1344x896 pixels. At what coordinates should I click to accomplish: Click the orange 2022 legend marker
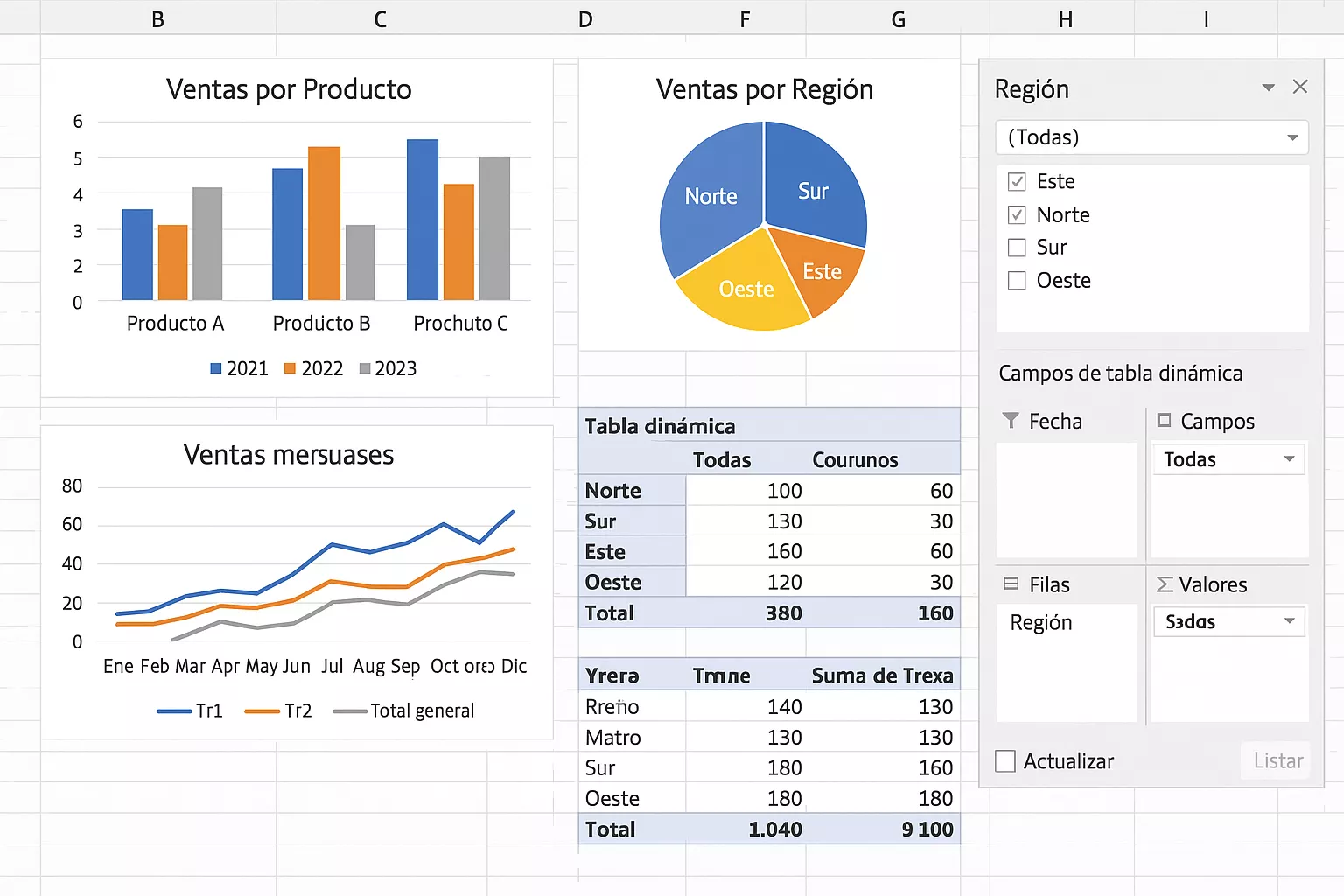coord(290,369)
